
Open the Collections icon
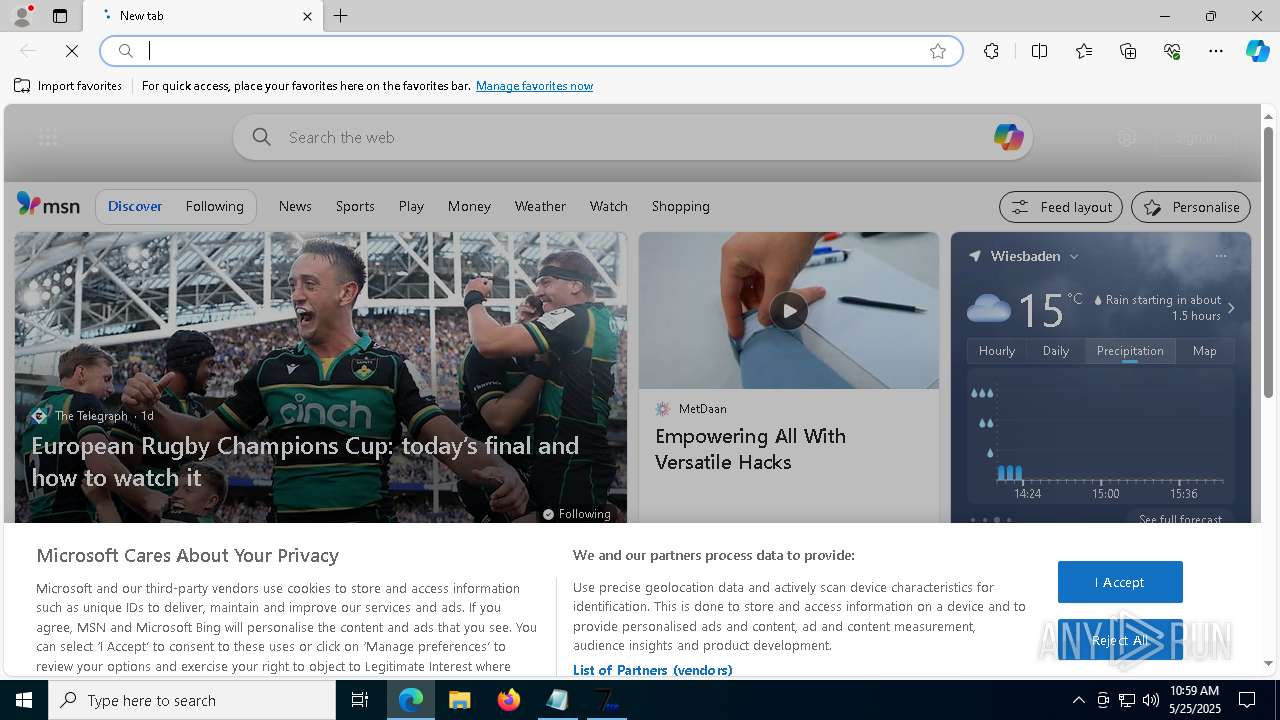click(x=1128, y=51)
